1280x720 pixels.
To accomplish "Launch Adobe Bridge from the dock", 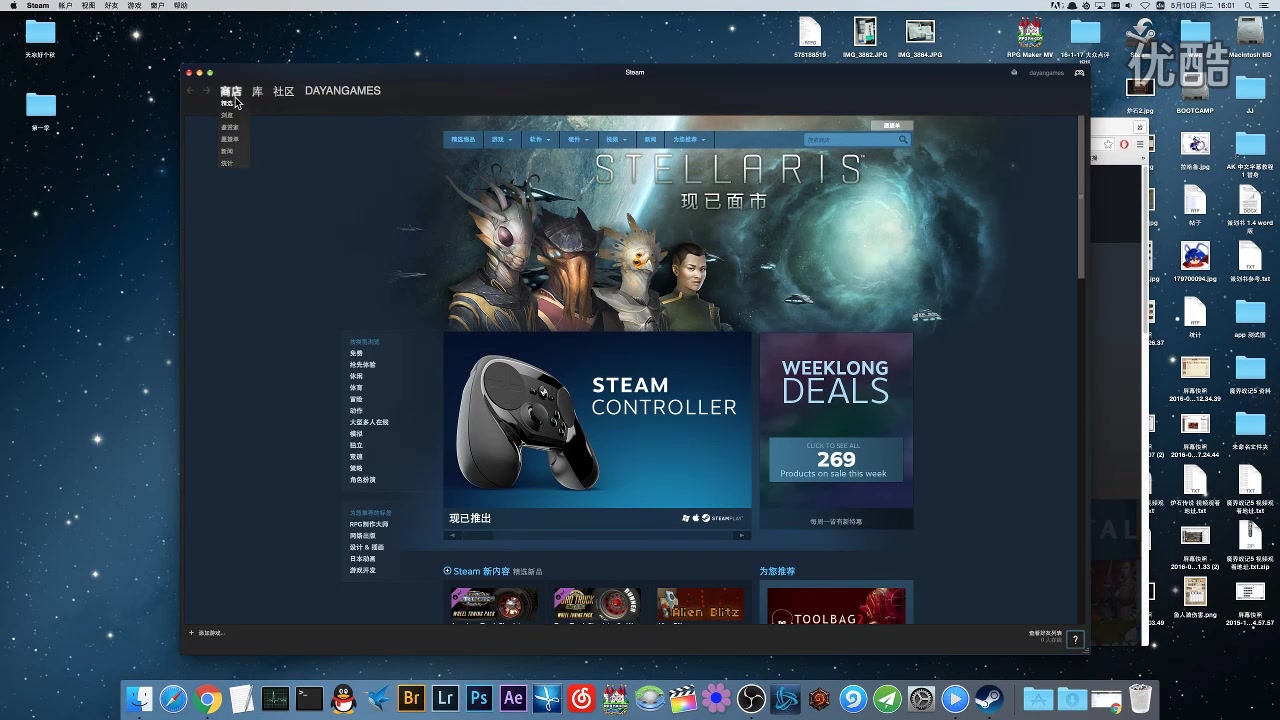I will (x=411, y=699).
